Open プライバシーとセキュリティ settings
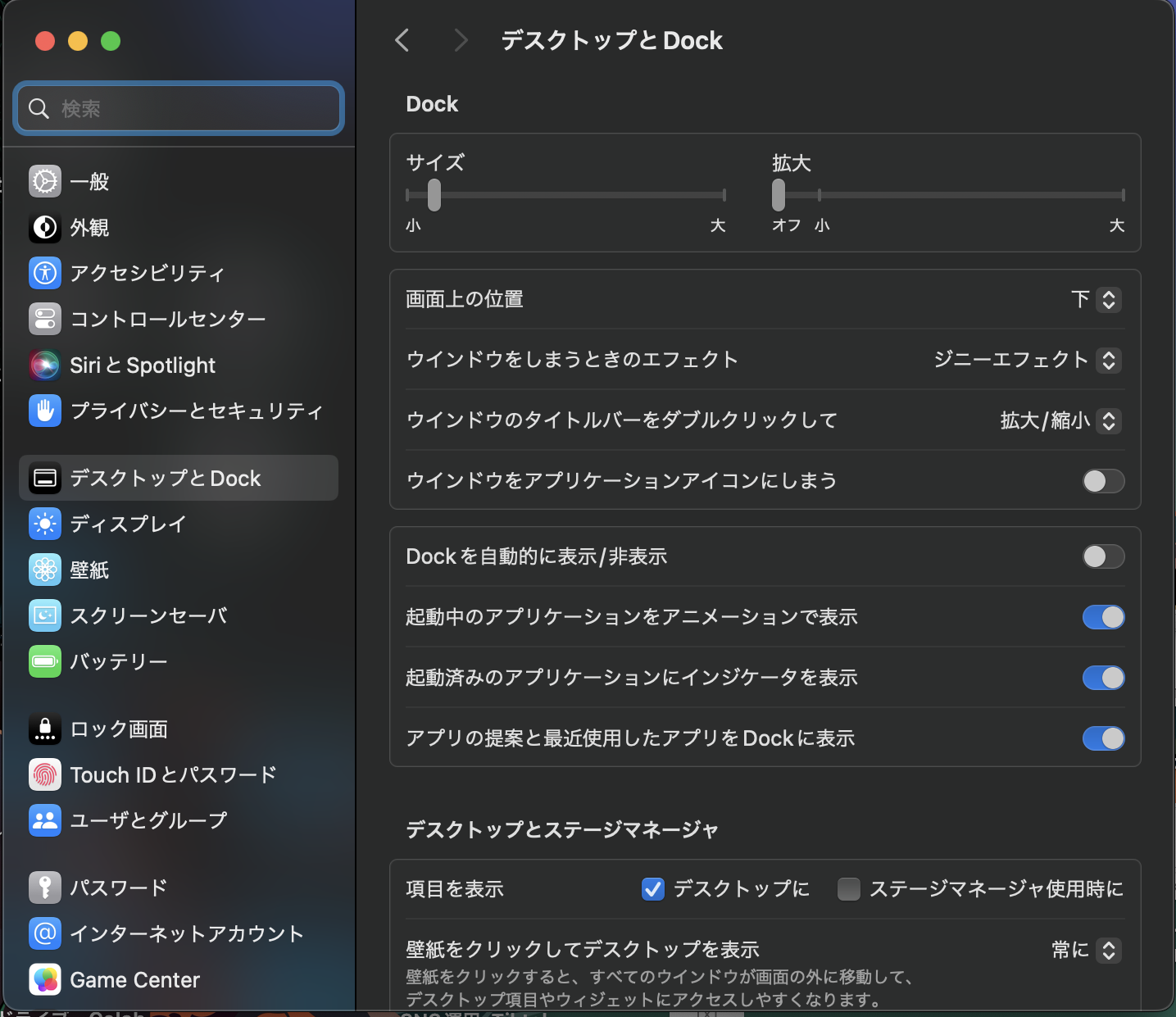1176x1017 pixels. (x=45, y=411)
